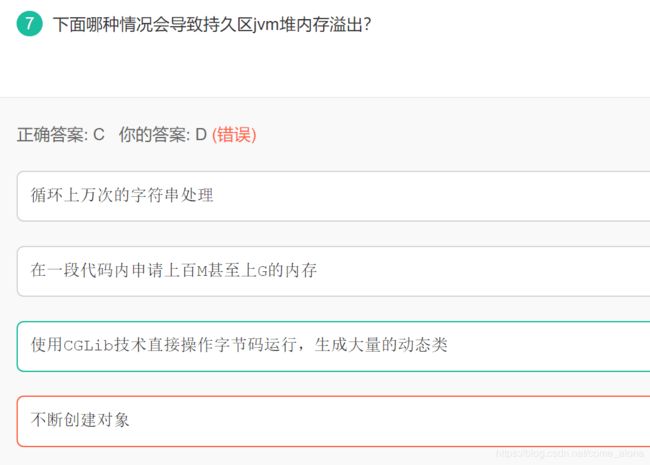Select option '循环上万次的字符串处理'

333,196
